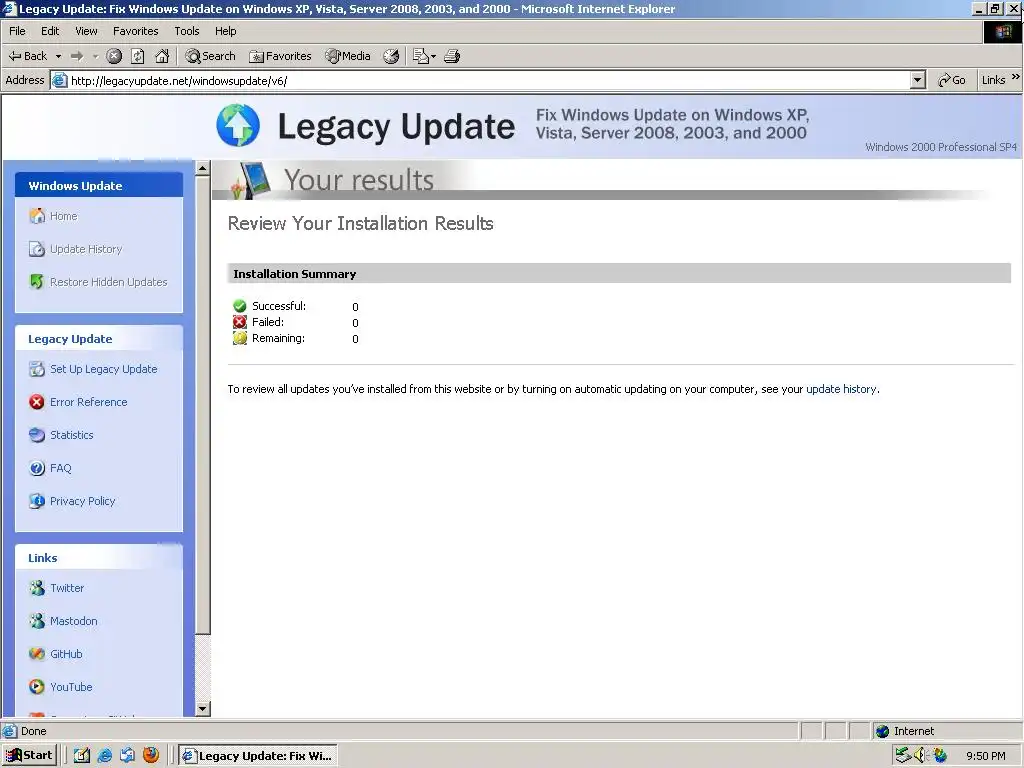Click the Stop loading icon
Image resolution: width=1024 pixels, height=768 pixels.
(x=114, y=56)
